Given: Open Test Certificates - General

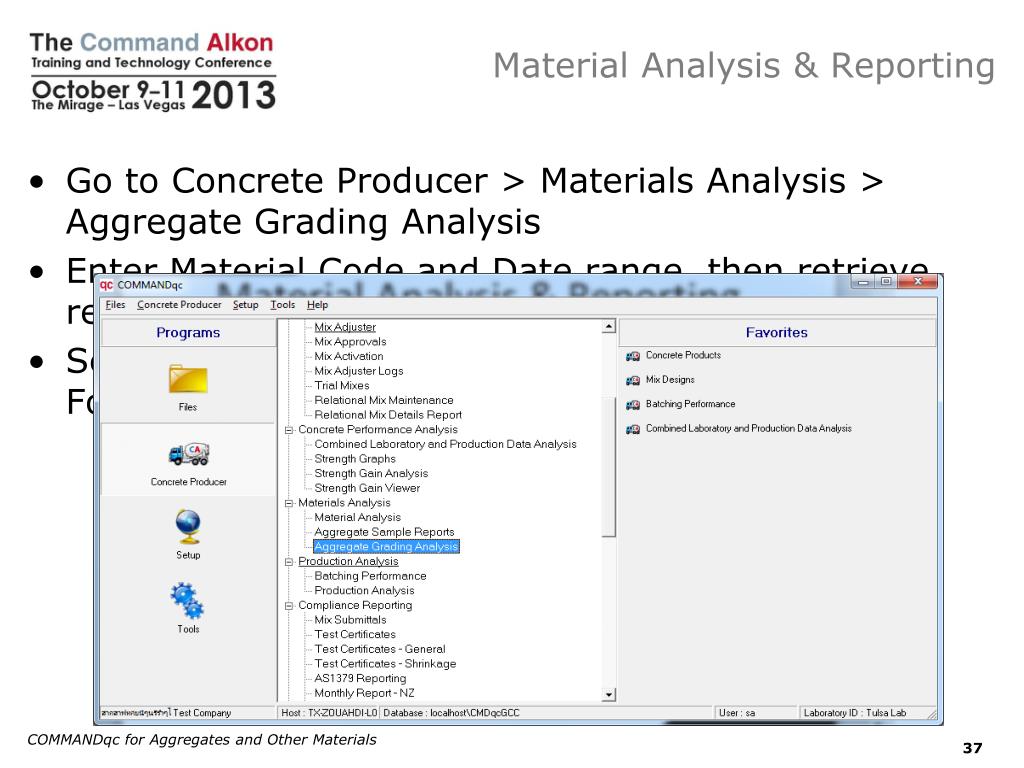Looking at the screenshot, I should coord(380,649).
